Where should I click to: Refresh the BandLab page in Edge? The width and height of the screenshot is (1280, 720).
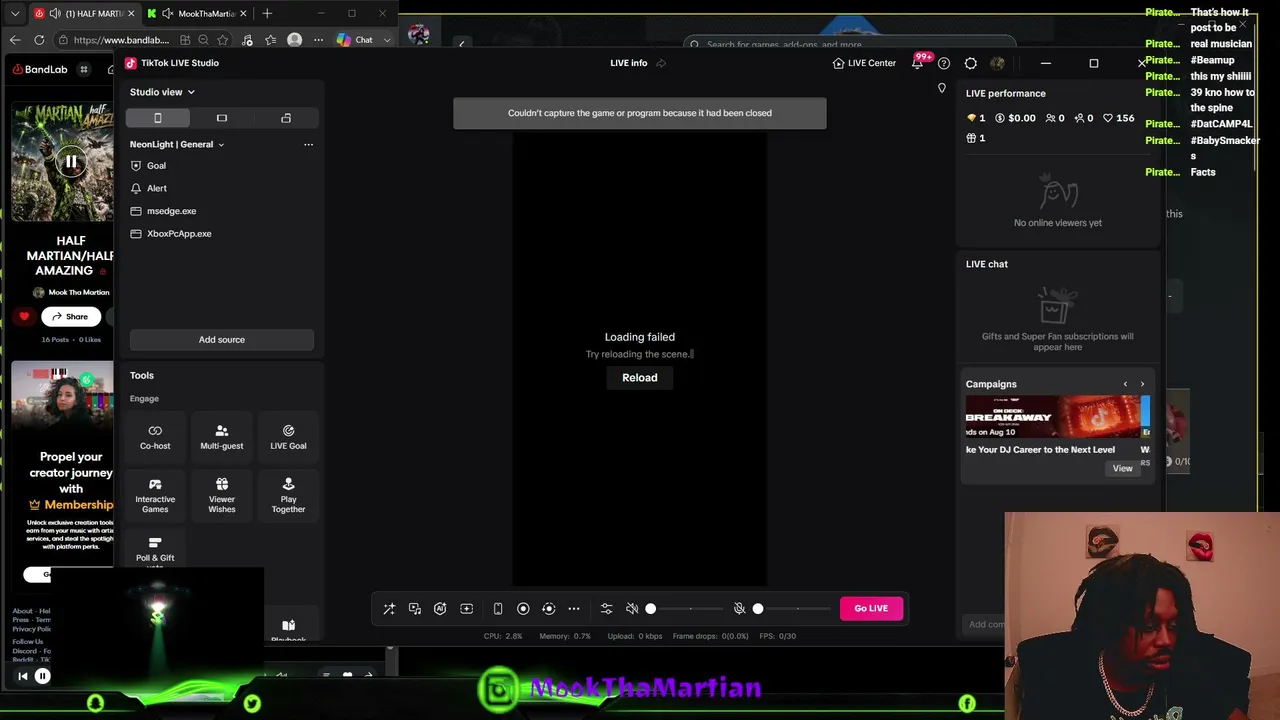click(x=39, y=40)
